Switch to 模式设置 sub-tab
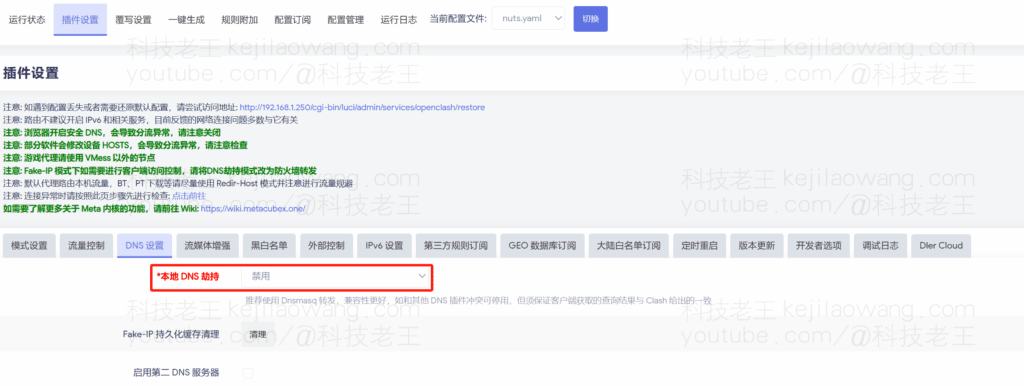 (x=29, y=246)
